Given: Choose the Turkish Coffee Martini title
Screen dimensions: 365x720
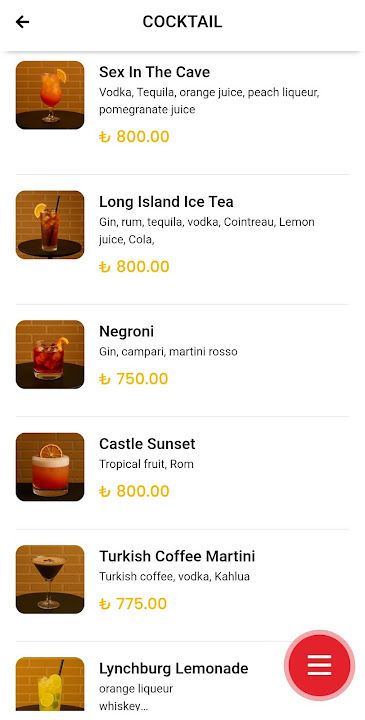Looking at the screenshot, I should click(x=177, y=557).
